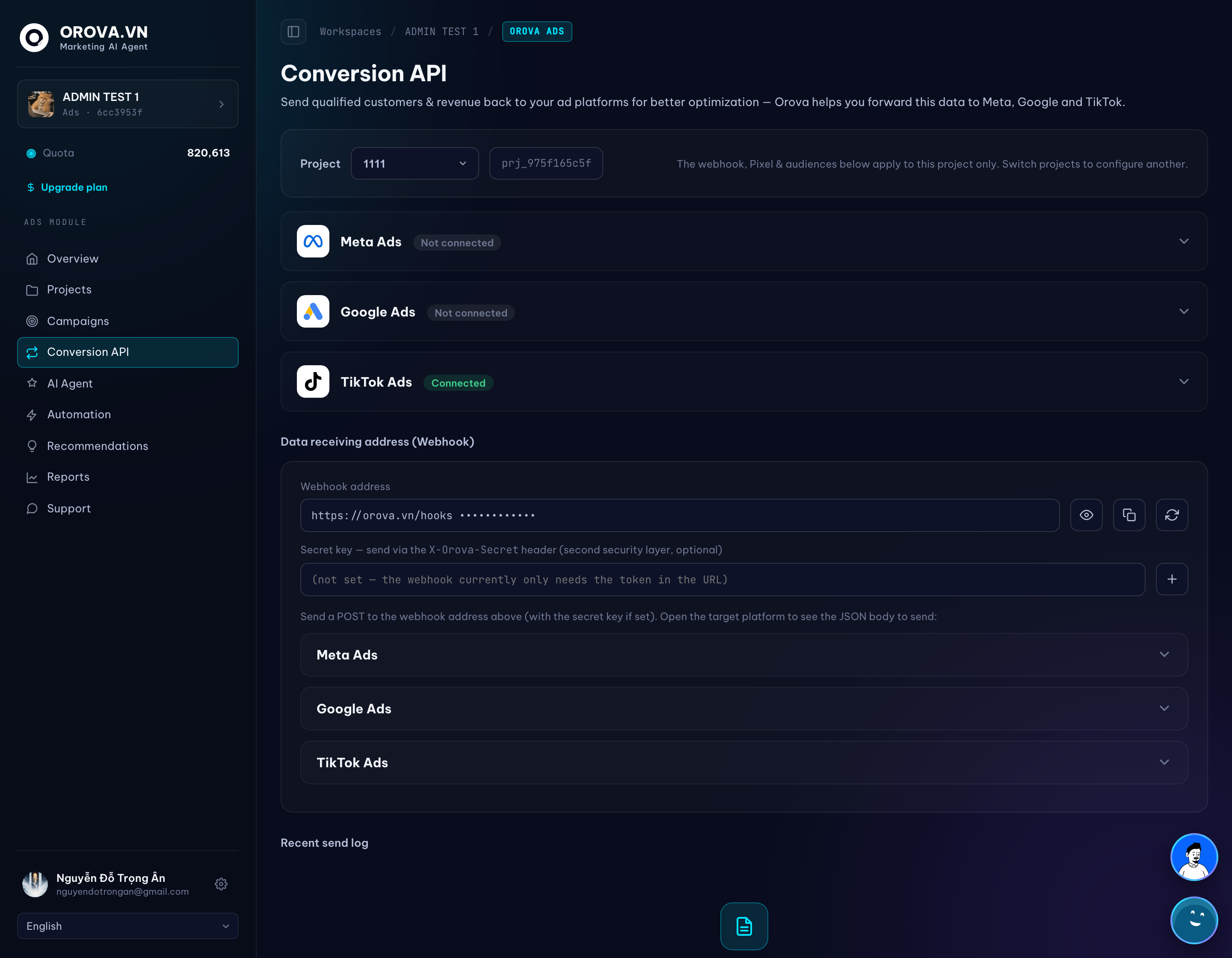Click the Recent send log heading
The width and height of the screenshot is (1232, 958).
pyautogui.click(x=324, y=843)
